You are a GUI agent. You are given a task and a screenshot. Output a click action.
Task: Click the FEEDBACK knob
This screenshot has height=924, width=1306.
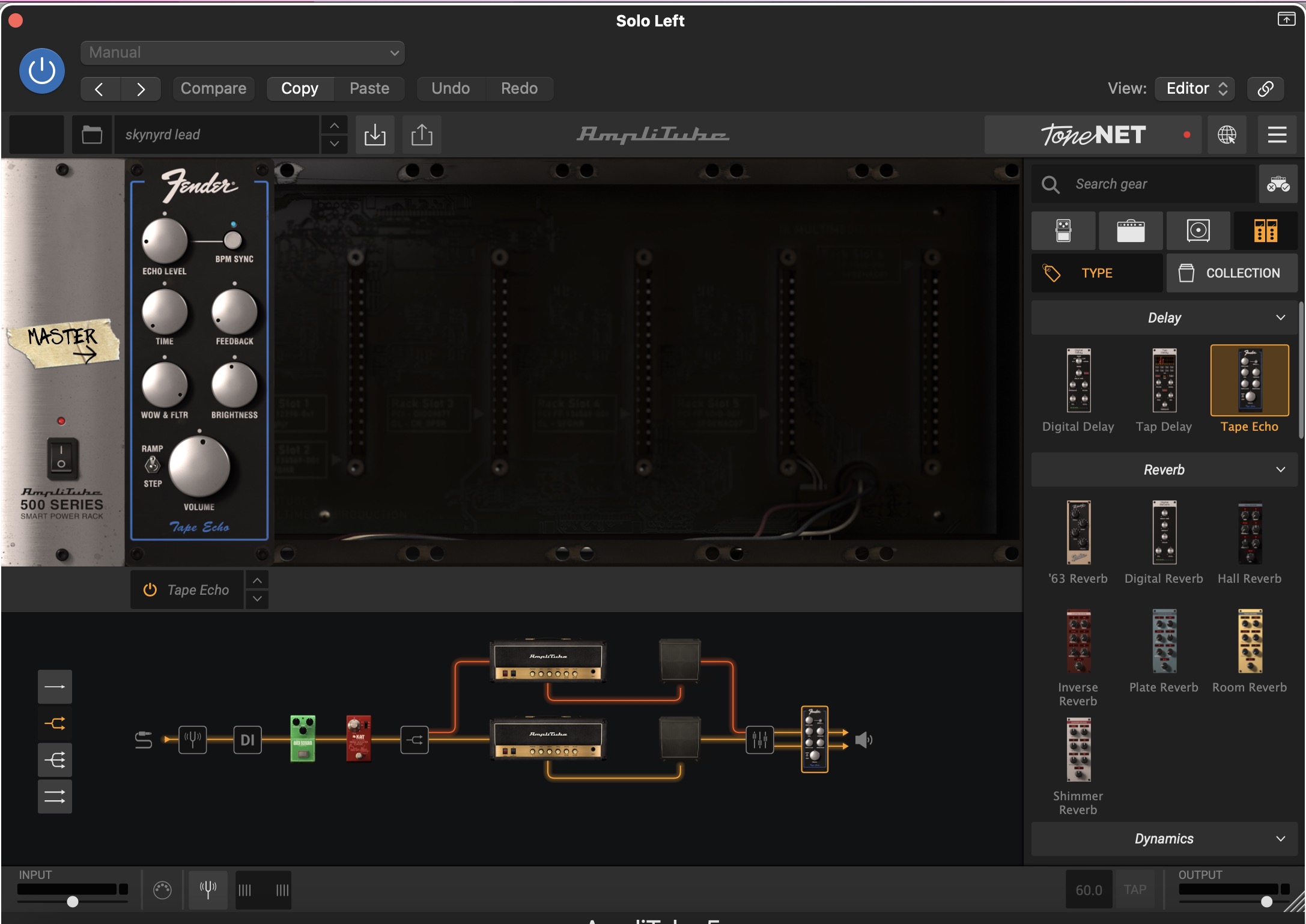point(234,312)
